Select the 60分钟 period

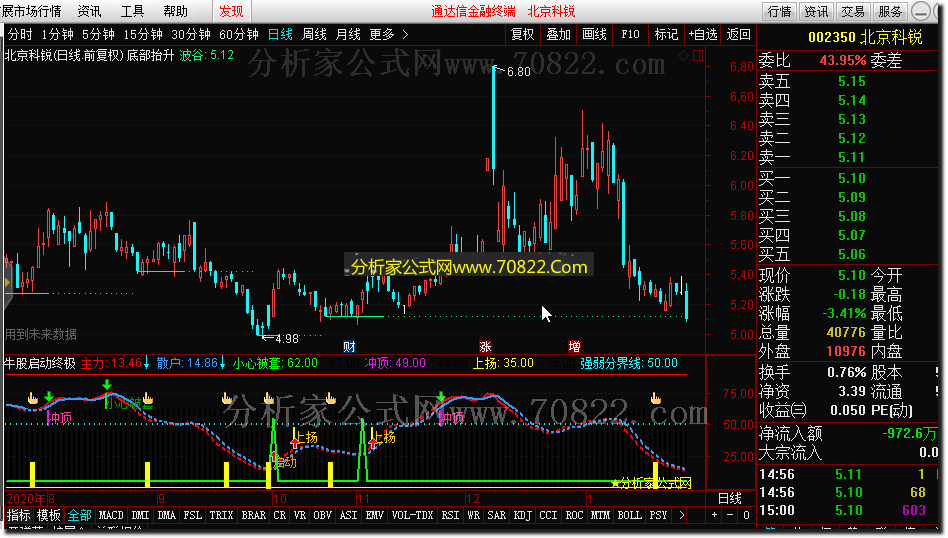tap(239, 34)
